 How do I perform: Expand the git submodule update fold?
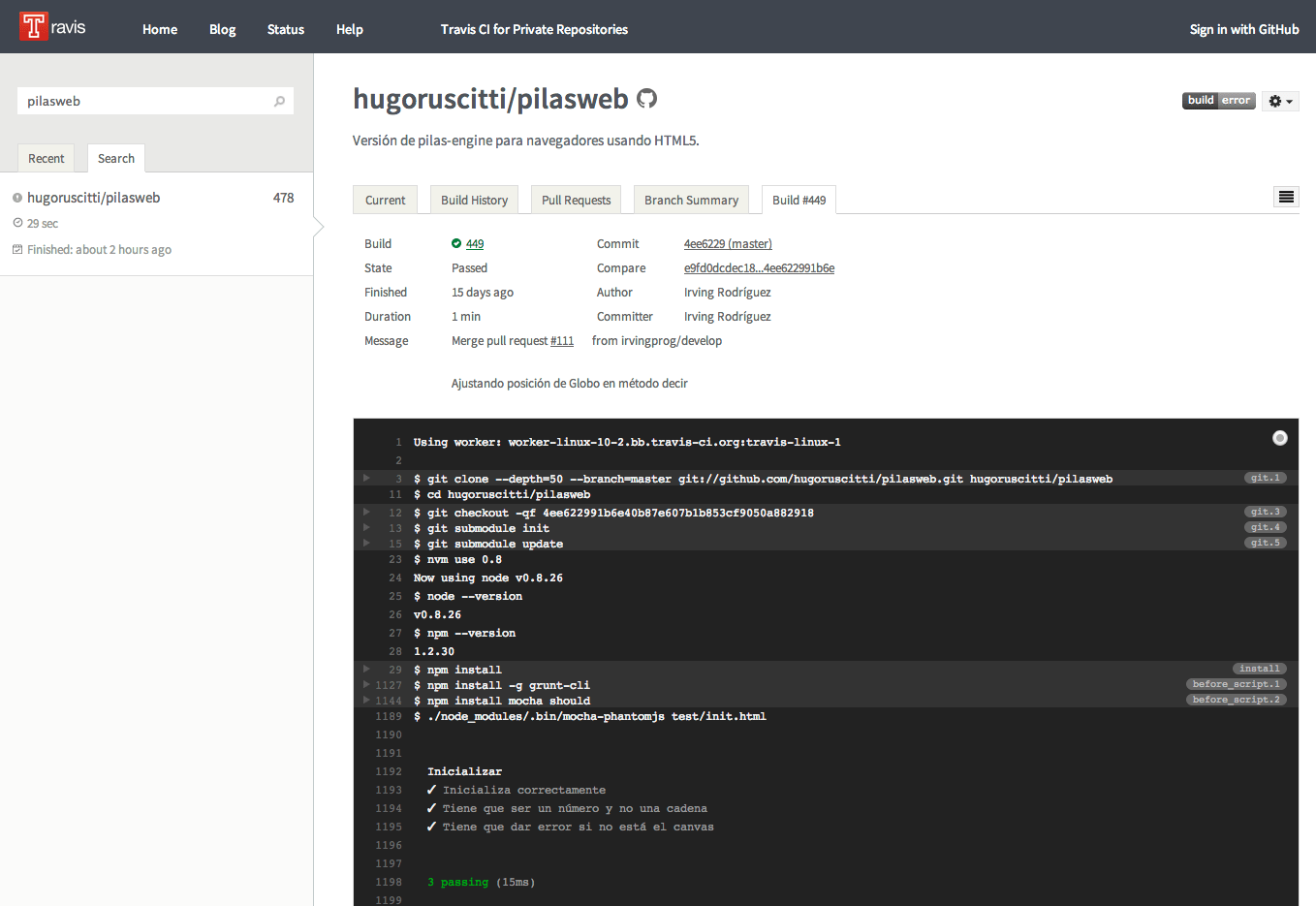(366, 543)
